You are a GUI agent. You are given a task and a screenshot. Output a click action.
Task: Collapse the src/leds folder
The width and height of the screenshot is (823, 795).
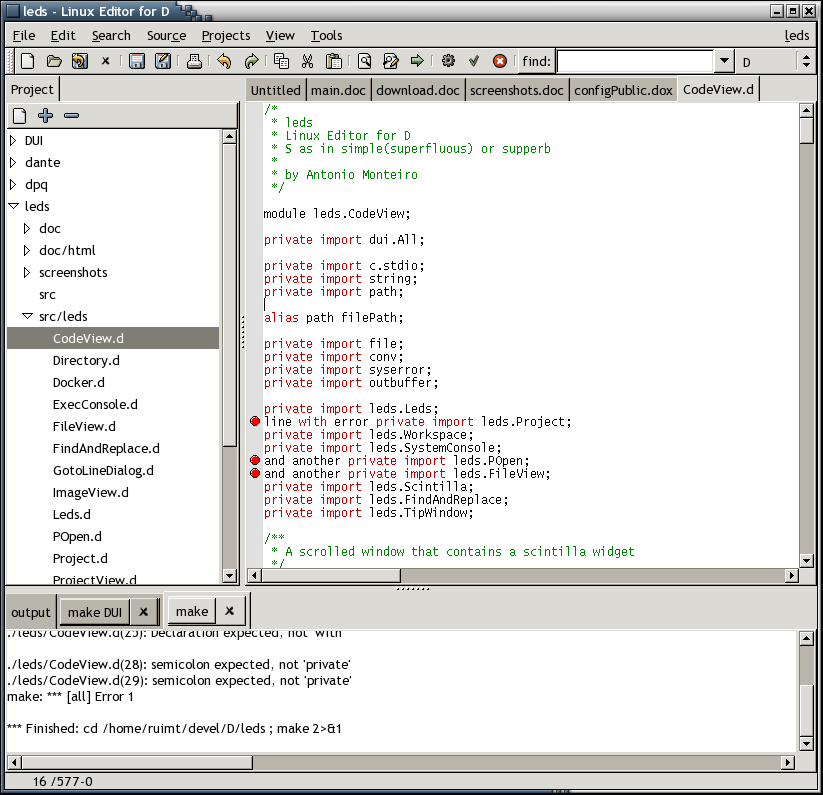click(x=27, y=316)
